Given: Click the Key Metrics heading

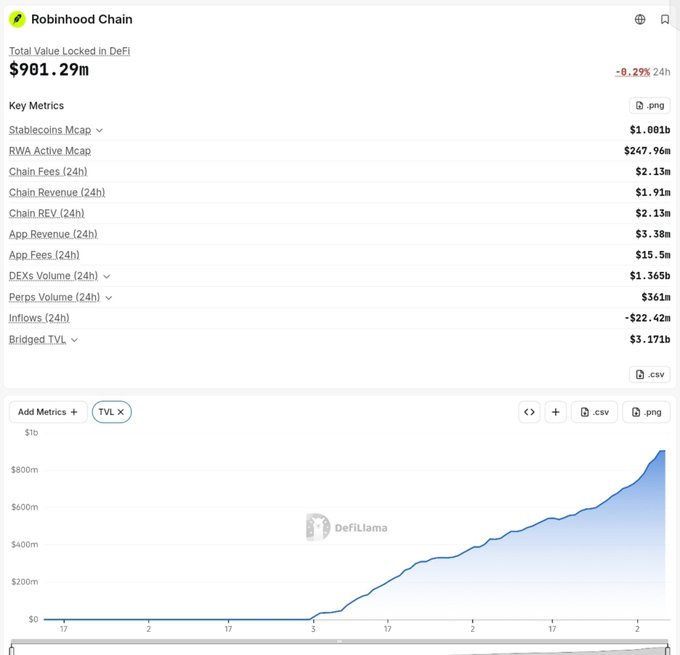Looking at the screenshot, I should pos(36,105).
